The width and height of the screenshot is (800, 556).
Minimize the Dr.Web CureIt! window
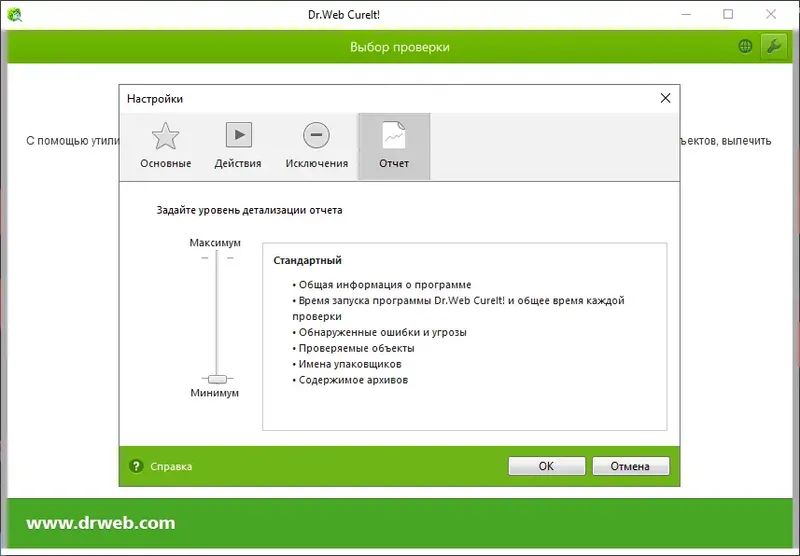click(x=686, y=14)
